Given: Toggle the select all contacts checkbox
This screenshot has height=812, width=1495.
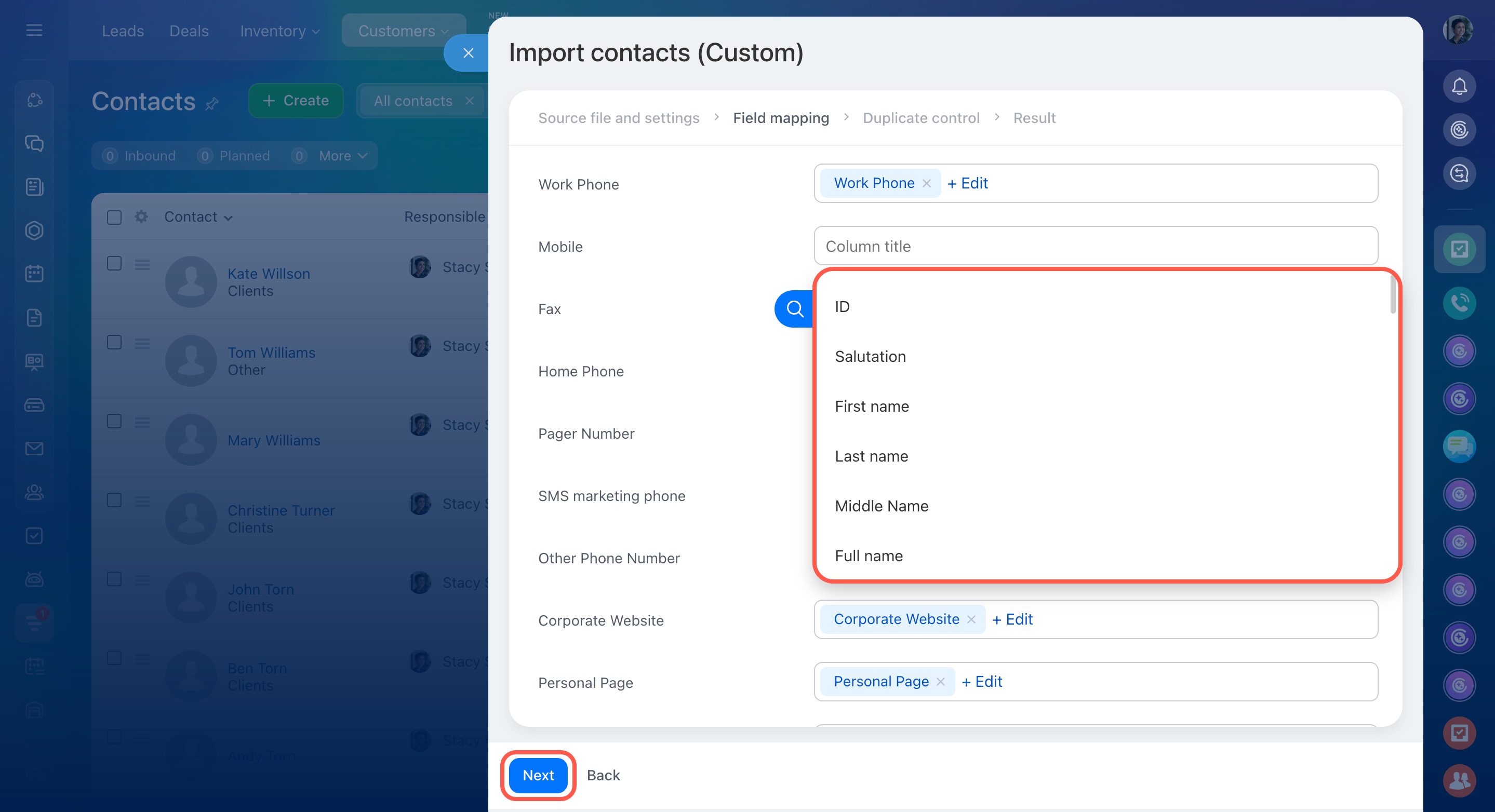Looking at the screenshot, I should point(114,218).
